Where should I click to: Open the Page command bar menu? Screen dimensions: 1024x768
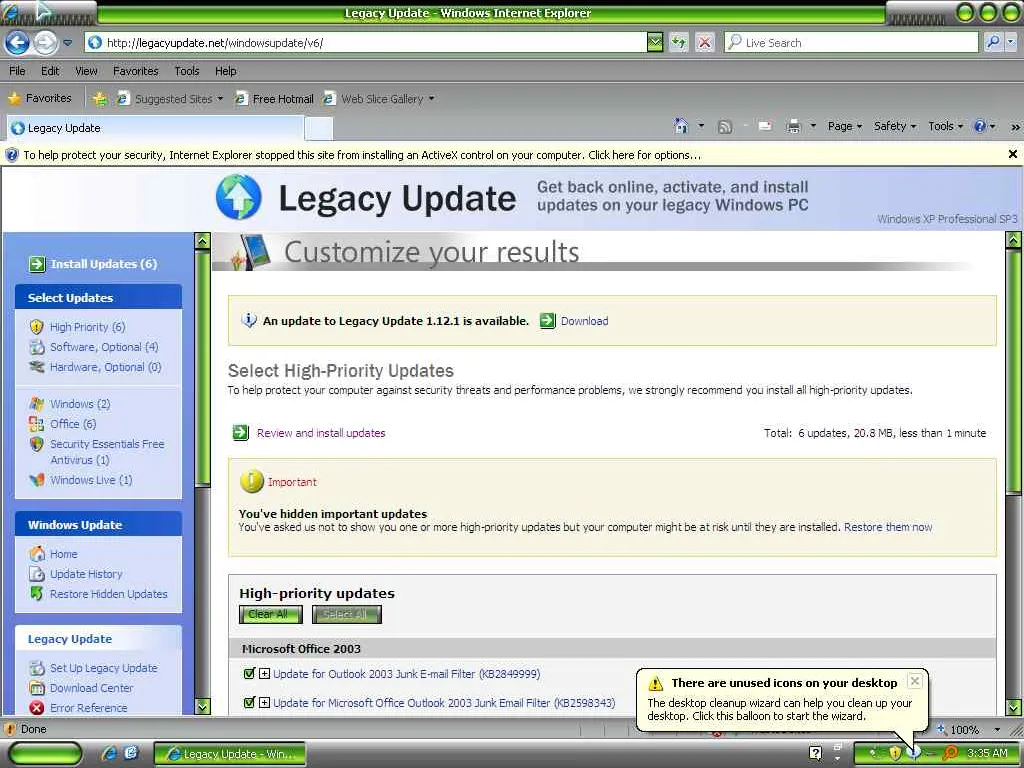tap(844, 126)
